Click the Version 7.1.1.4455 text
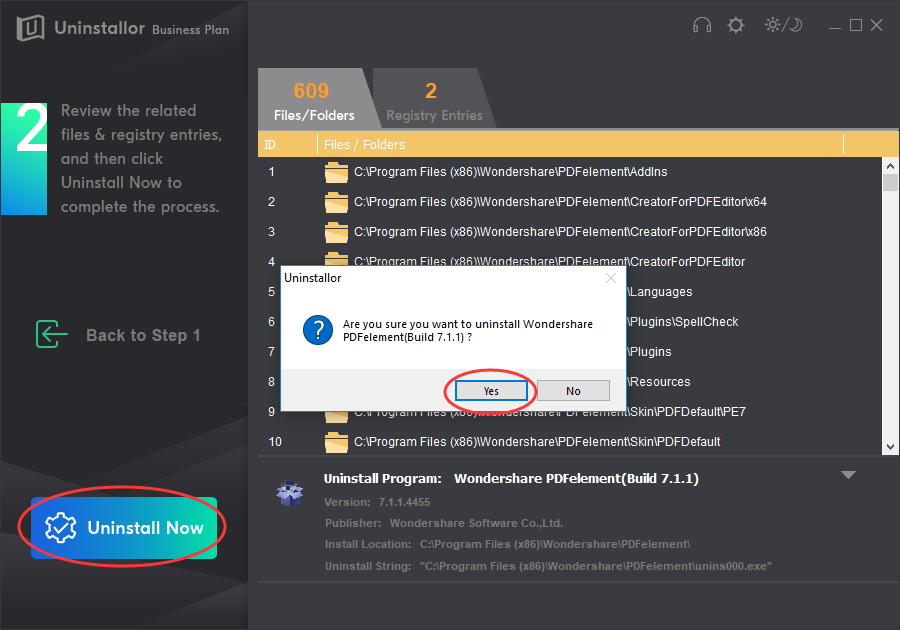This screenshot has height=630, width=900. (x=377, y=502)
